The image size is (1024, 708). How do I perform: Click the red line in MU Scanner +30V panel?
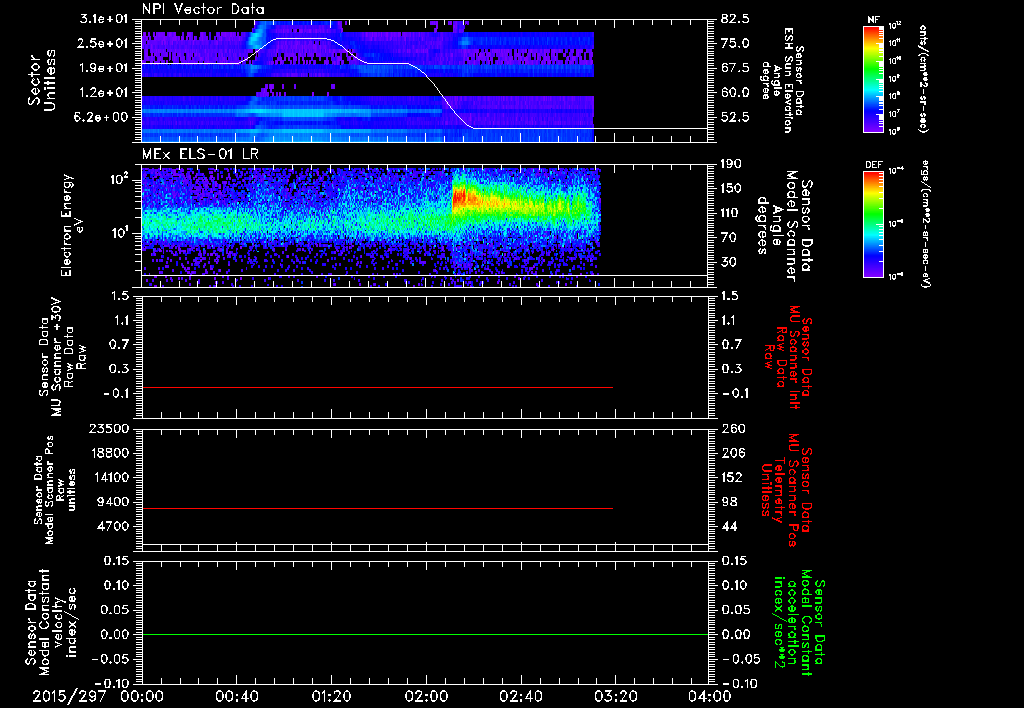point(377,388)
